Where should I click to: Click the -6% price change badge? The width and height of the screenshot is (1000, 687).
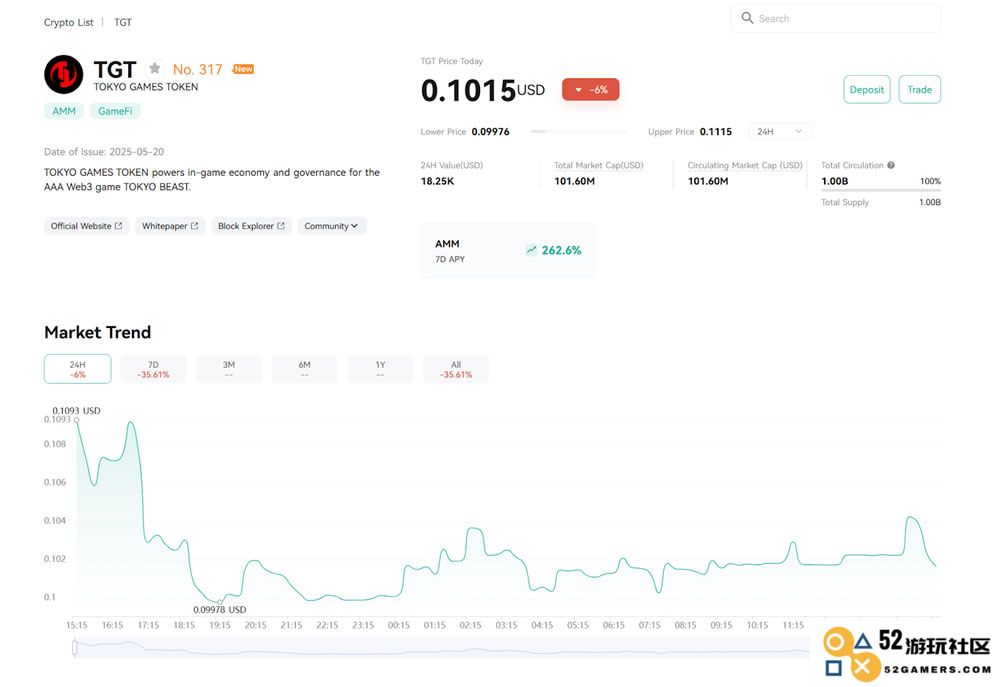tap(591, 90)
